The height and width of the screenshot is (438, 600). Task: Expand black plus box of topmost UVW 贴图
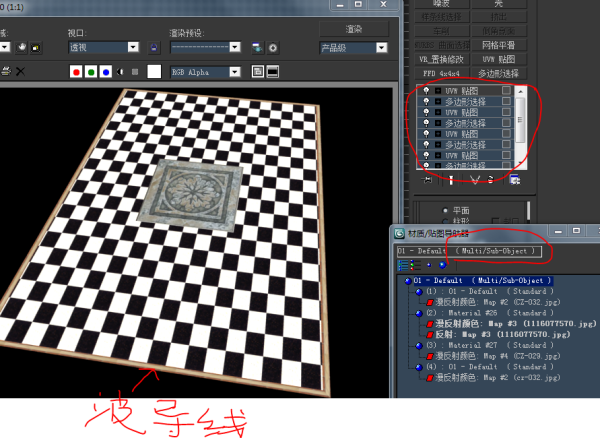click(438, 91)
